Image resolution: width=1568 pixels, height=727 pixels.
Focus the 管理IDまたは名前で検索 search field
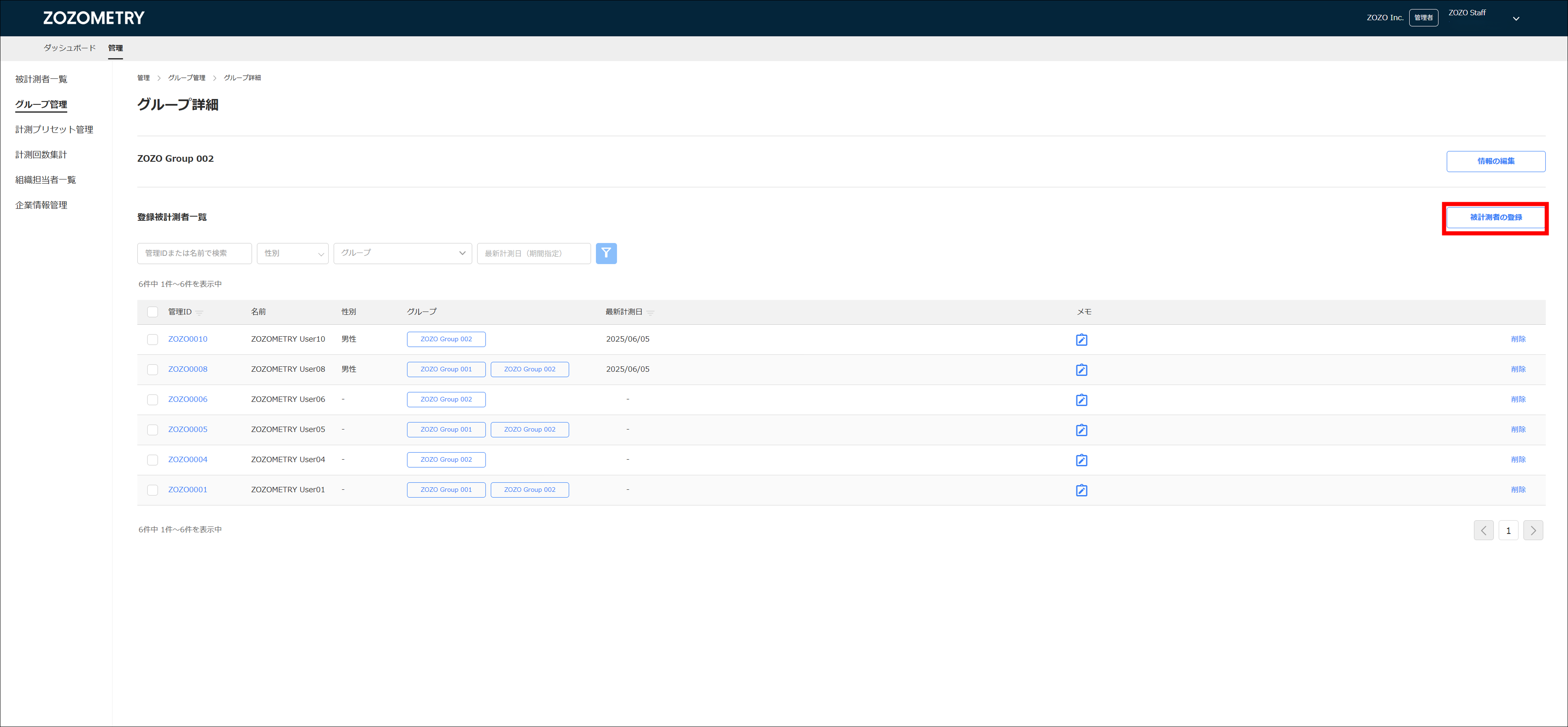pyautogui.click(x=194, y=253)
